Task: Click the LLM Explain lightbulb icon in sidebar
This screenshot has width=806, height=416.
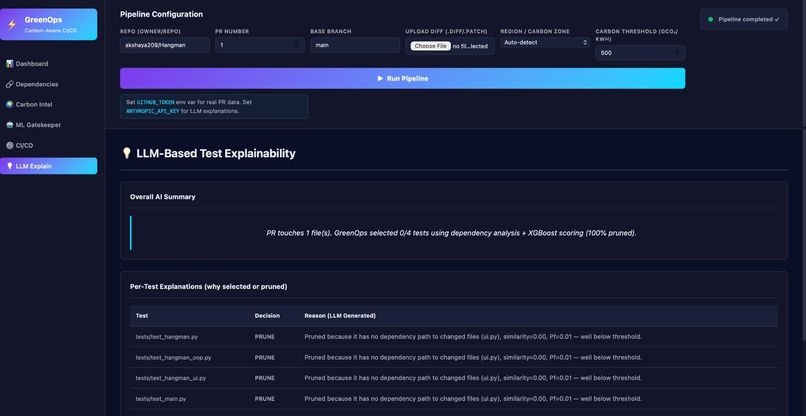Action: pos(9,166)
